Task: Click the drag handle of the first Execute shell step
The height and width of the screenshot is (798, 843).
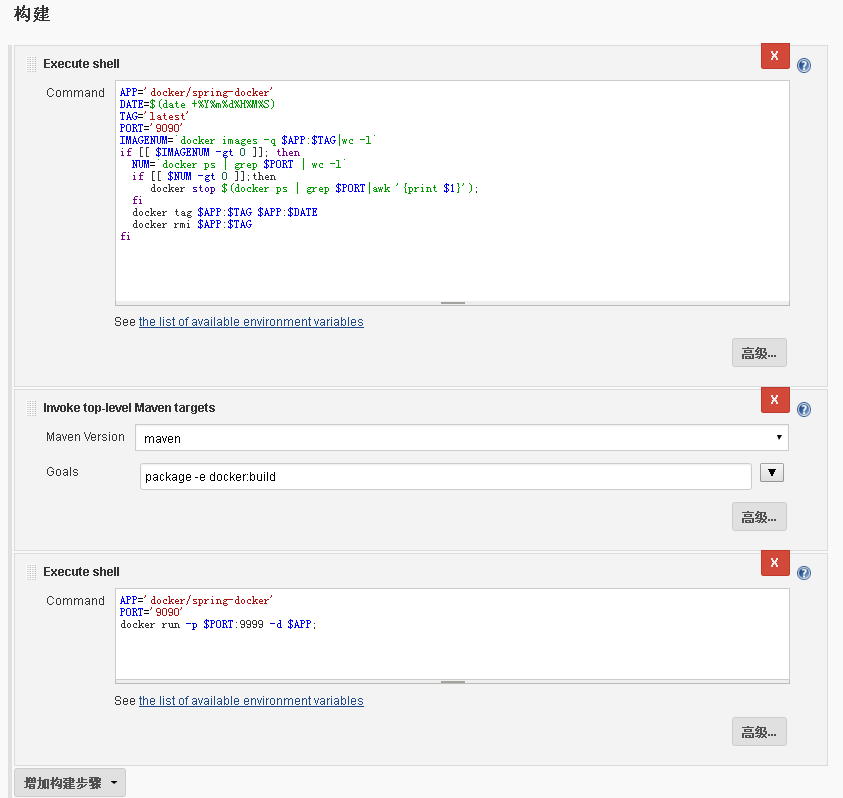Action: (x=31, y=63)
